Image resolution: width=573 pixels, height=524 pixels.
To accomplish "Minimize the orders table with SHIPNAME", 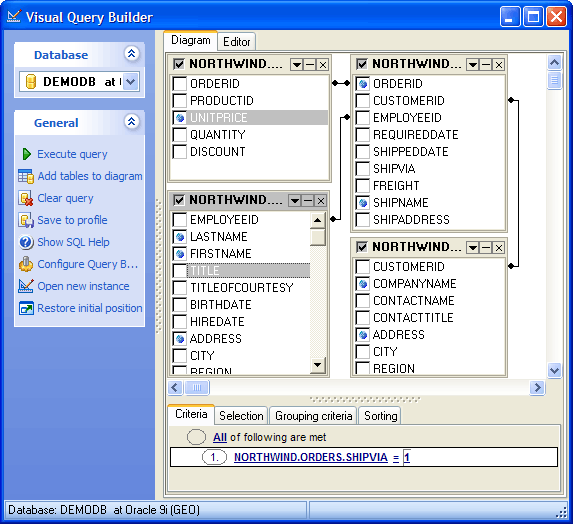I will click(486, 65).
